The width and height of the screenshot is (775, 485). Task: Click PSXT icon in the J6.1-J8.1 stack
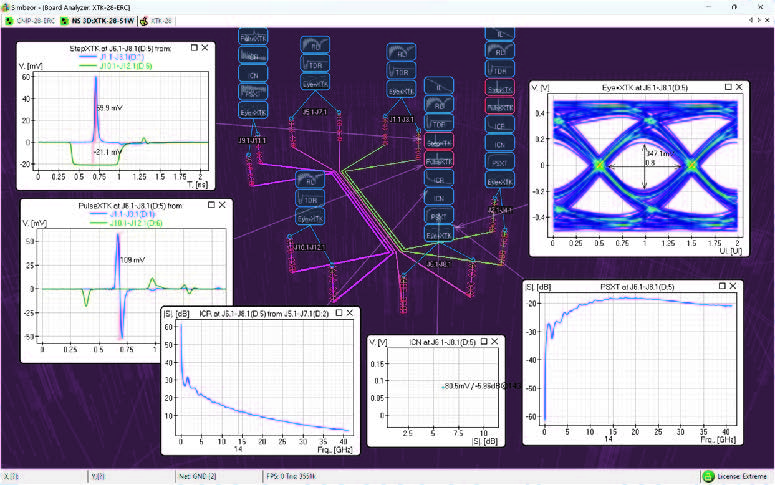[437, 216]
